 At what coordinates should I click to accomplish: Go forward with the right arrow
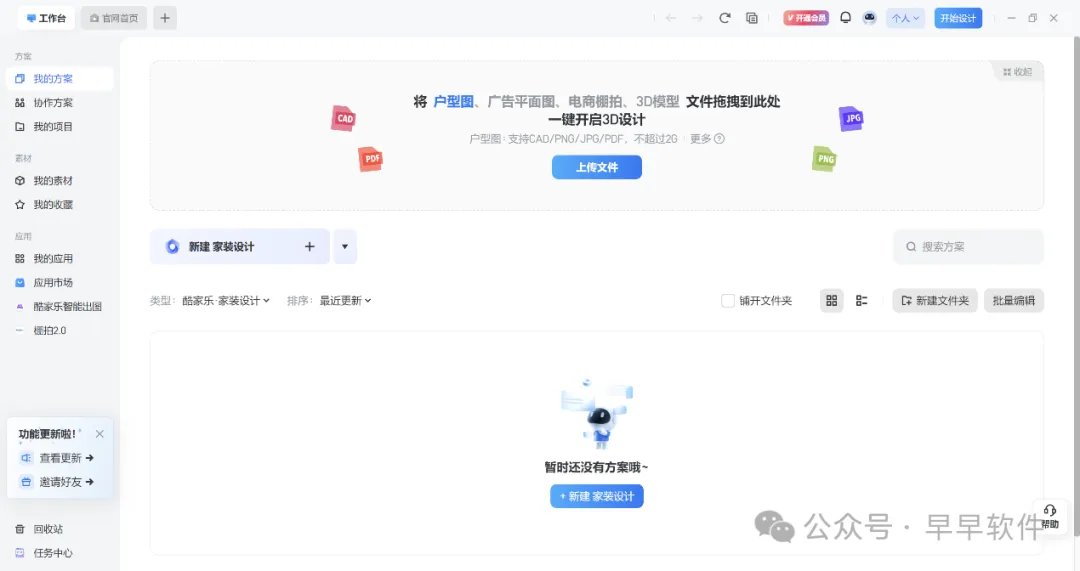coord(697,18)
